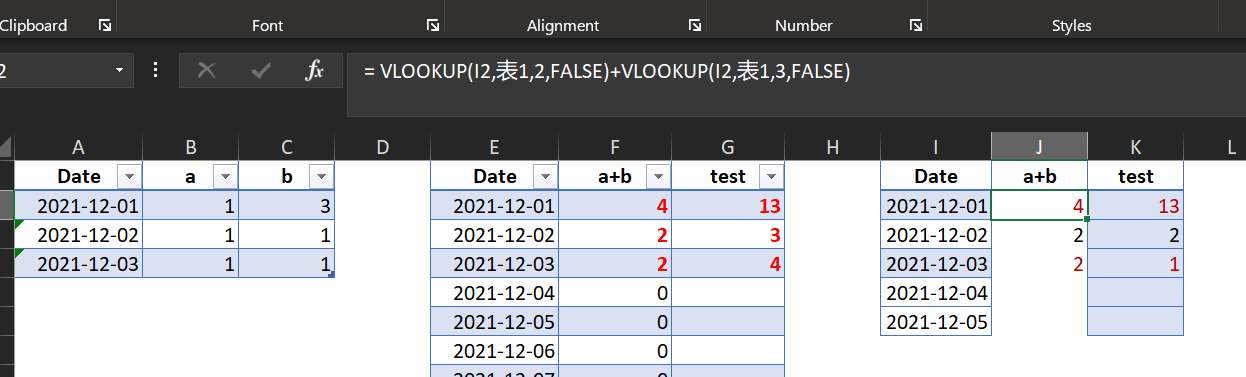Viewport: 1246px width, 377px height.
Task: Select column K header
Action: point(1136,147)
